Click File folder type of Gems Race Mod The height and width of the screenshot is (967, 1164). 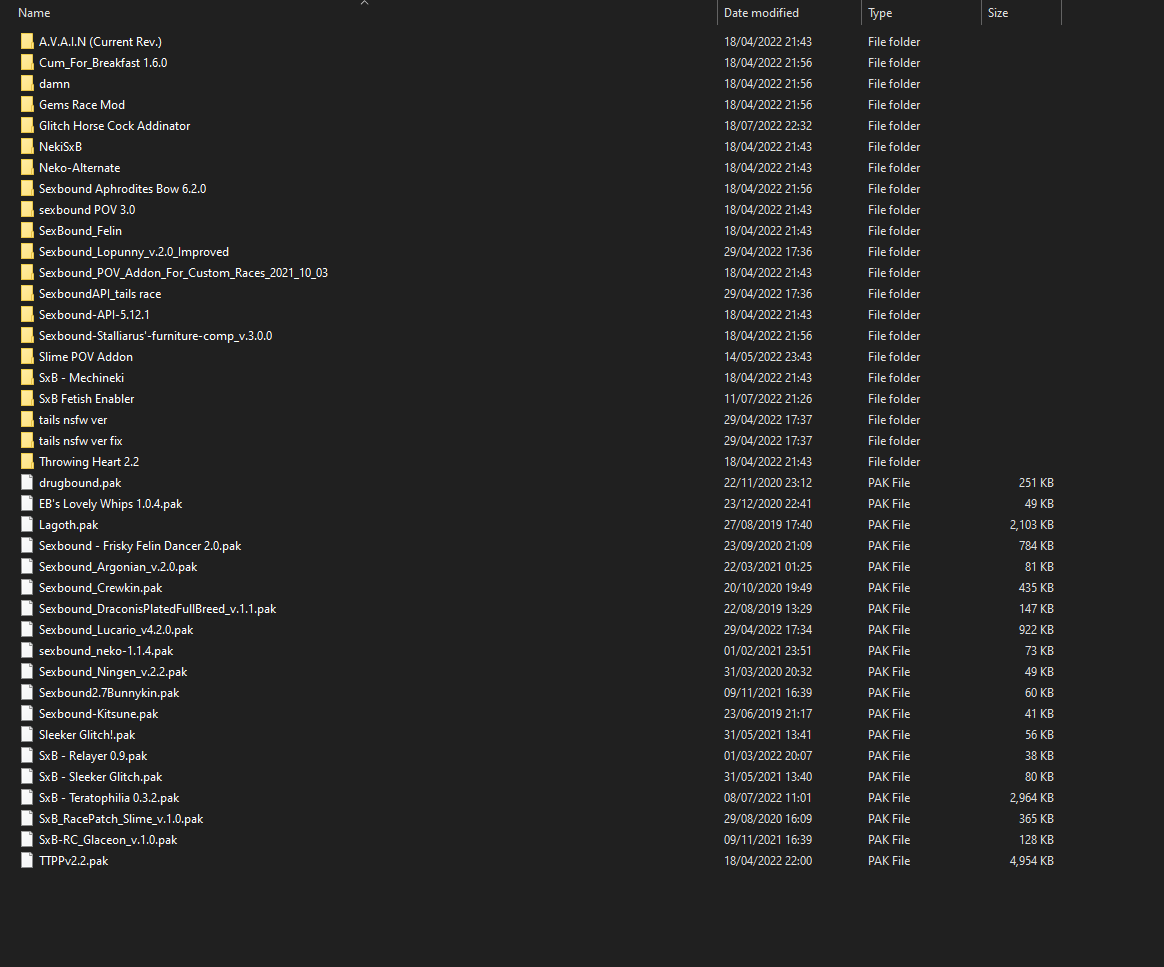894,105
